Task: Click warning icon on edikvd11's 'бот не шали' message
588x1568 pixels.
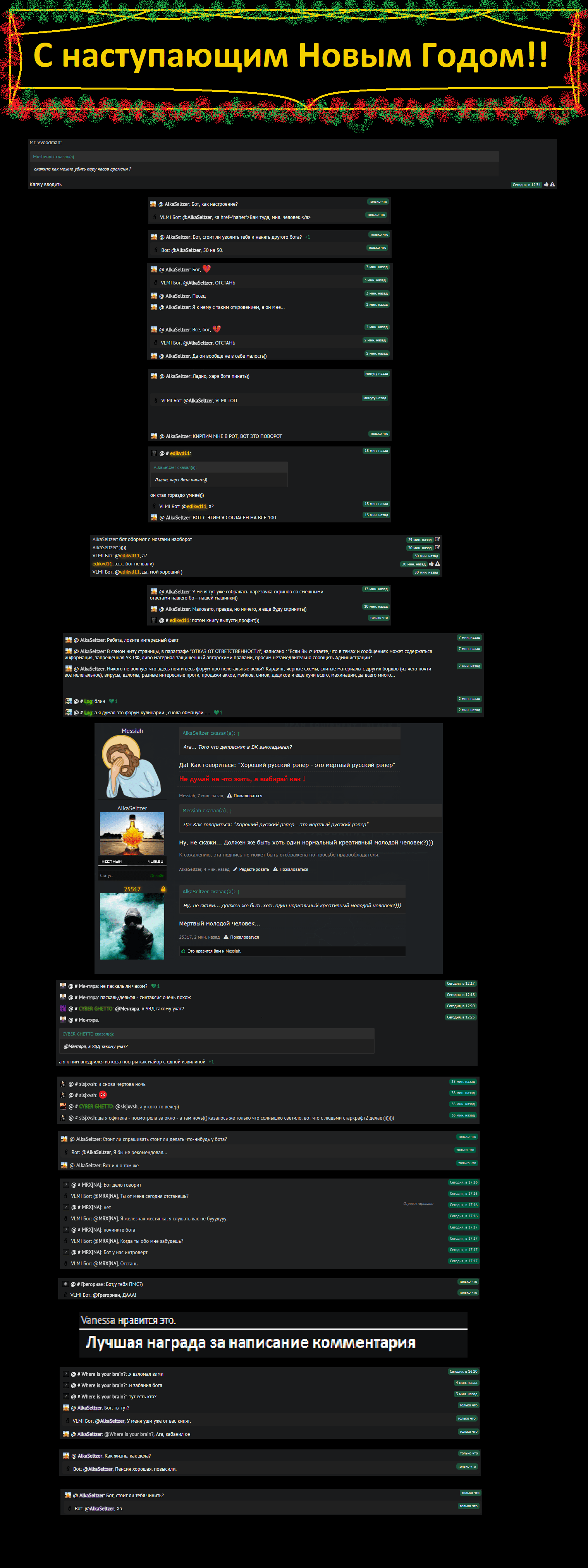Action: 437,563
